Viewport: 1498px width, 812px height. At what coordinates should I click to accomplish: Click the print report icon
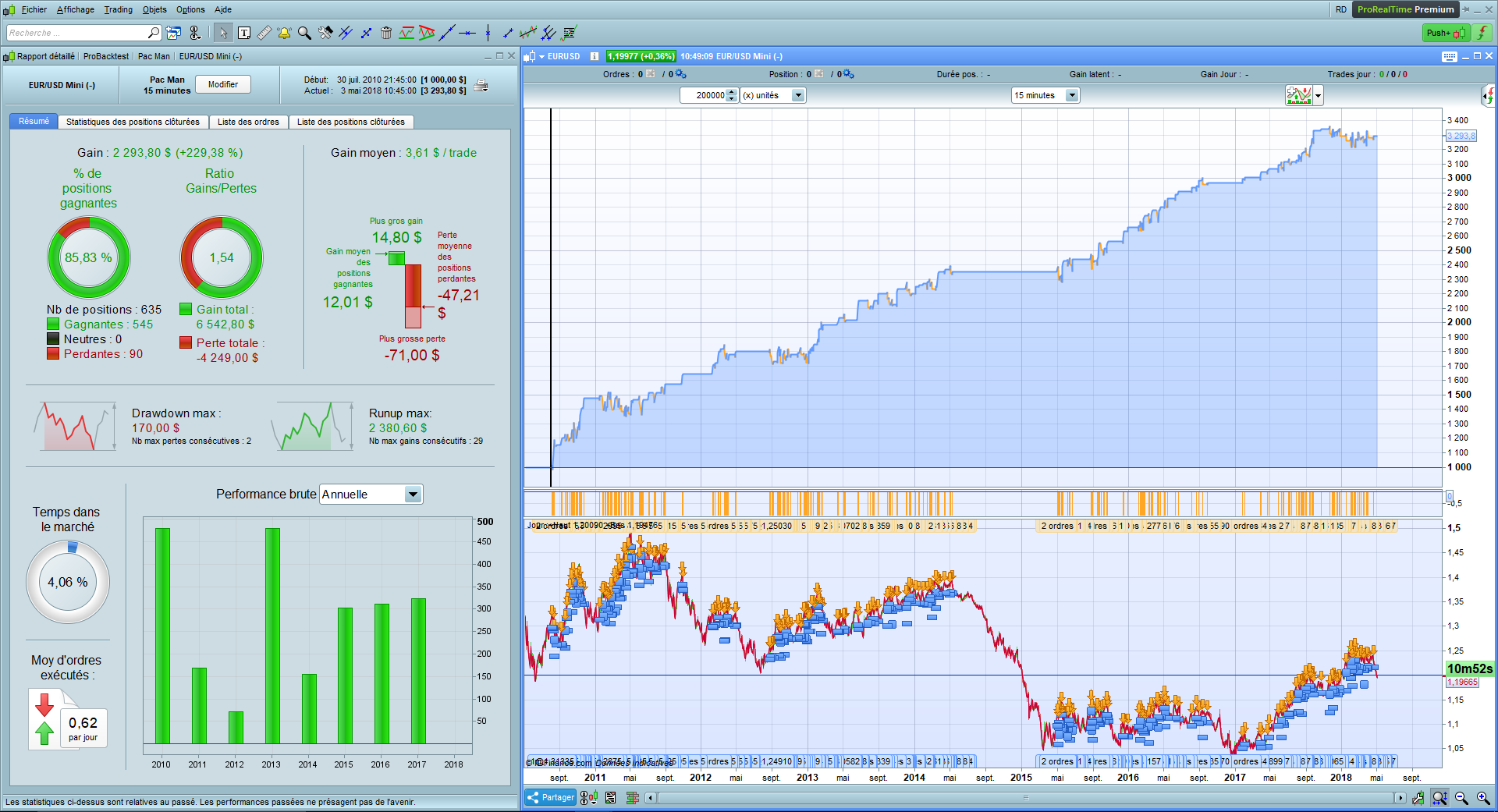pyautogui.click(x=481, y=85)
